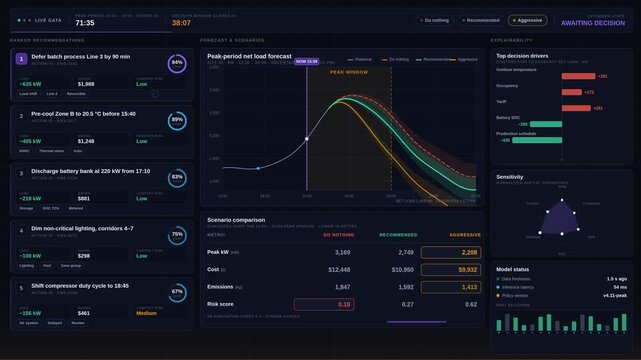Click the 0.62 Risk score value
This screenshot has height=360, width=641.
tap(471, 304)
